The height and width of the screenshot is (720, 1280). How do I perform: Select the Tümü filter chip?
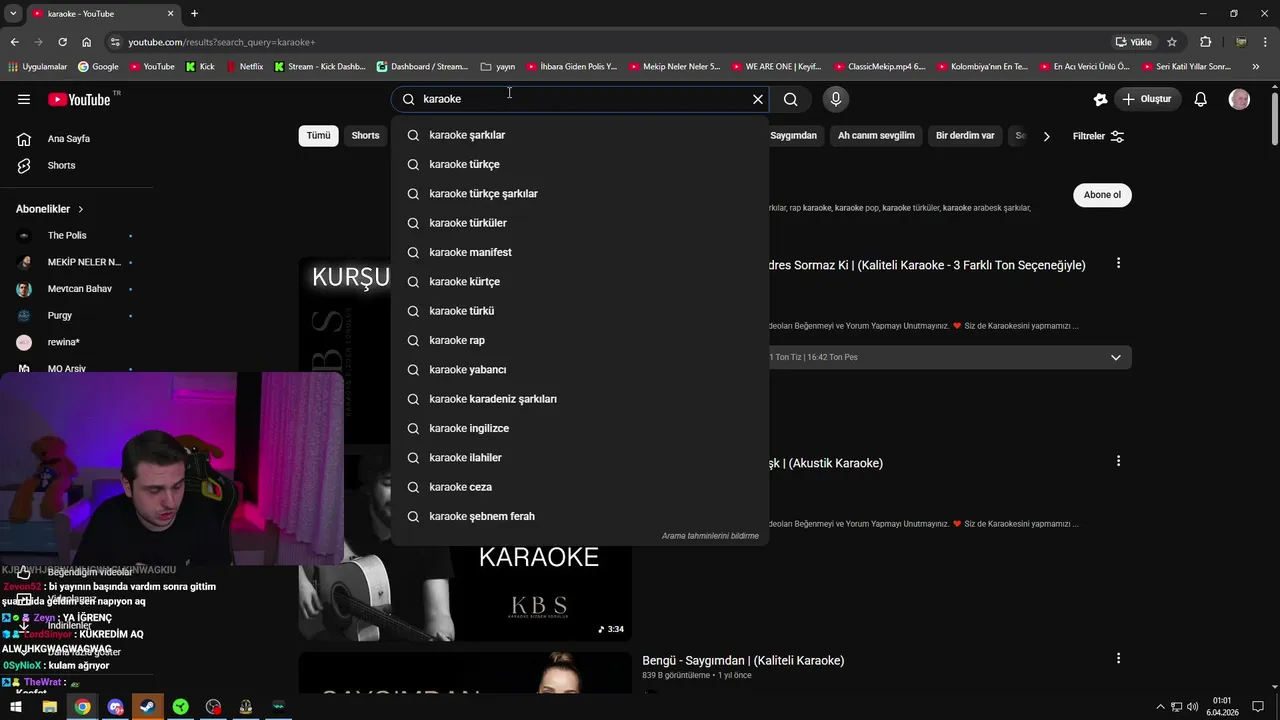(x=318, y=136)
